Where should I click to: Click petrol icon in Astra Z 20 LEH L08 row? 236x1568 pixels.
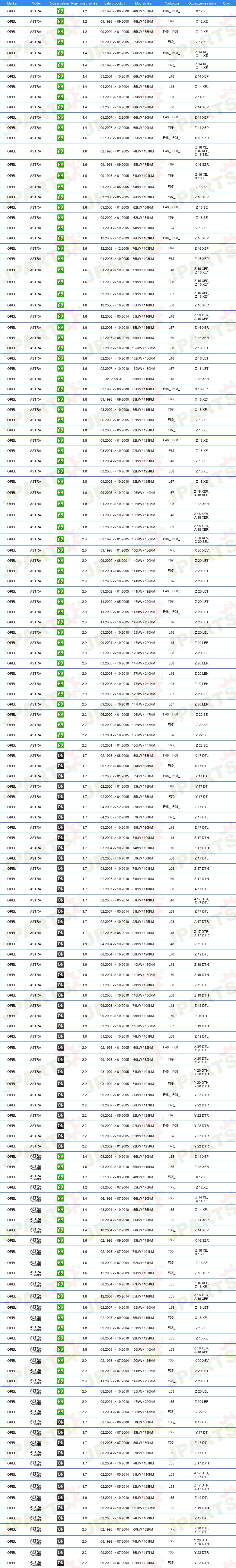[x=60, y=684]
